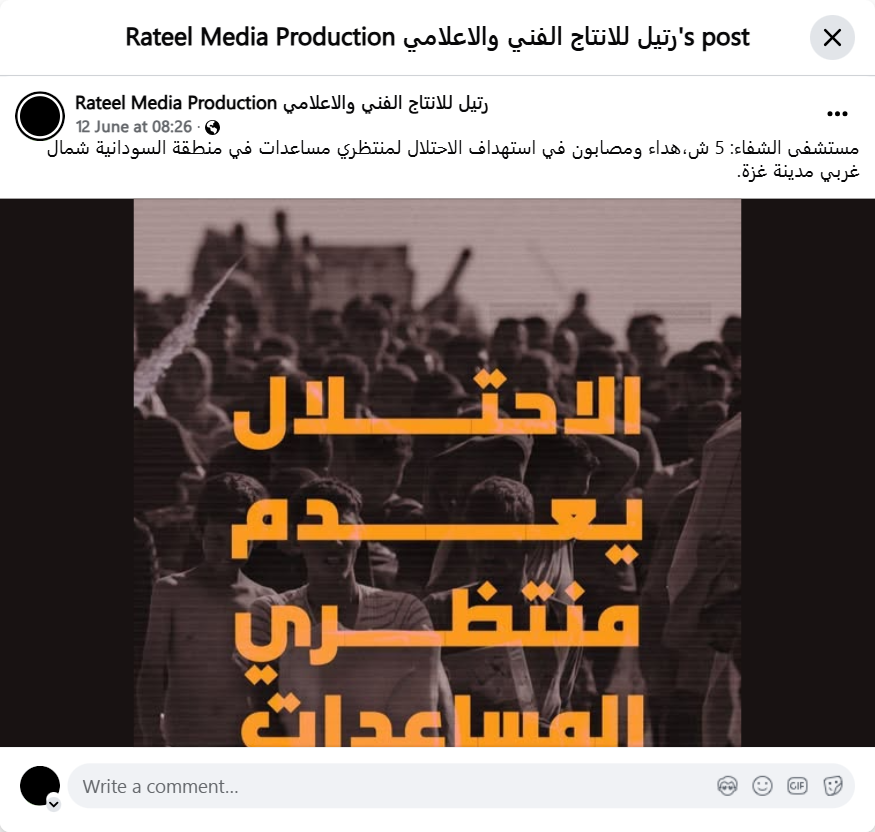
Task: Click your own comment avatar
Action: [40, 786]
